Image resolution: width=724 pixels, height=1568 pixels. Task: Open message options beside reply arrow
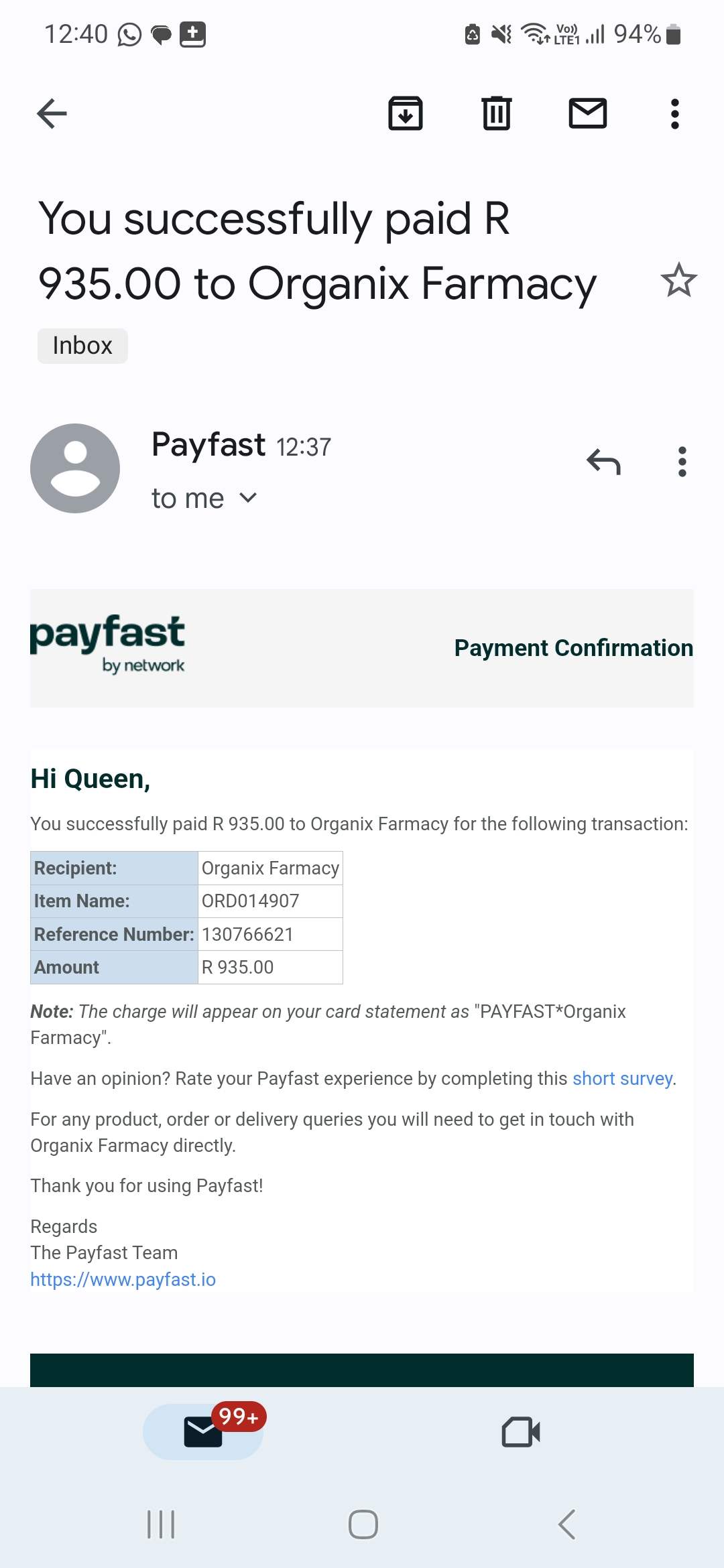[x=682, y=462]
